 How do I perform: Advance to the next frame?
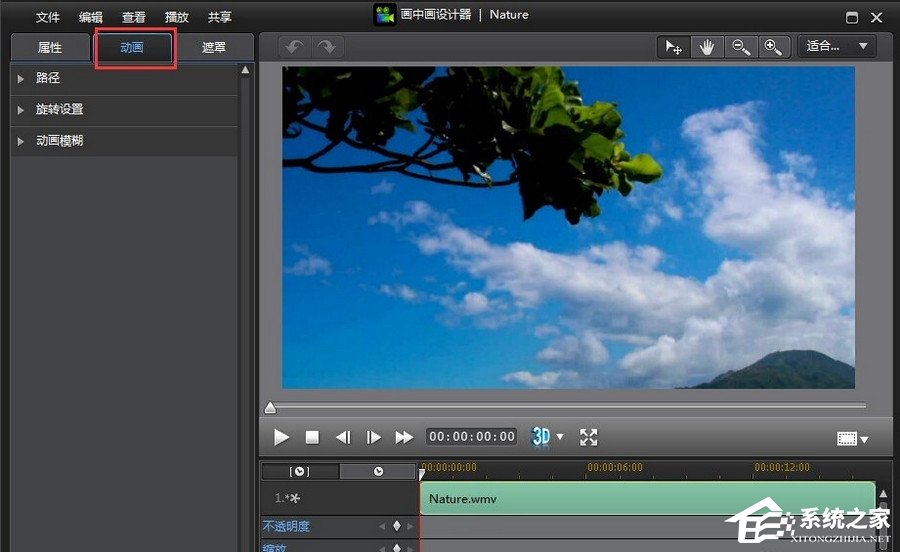[x=374, y=437]
